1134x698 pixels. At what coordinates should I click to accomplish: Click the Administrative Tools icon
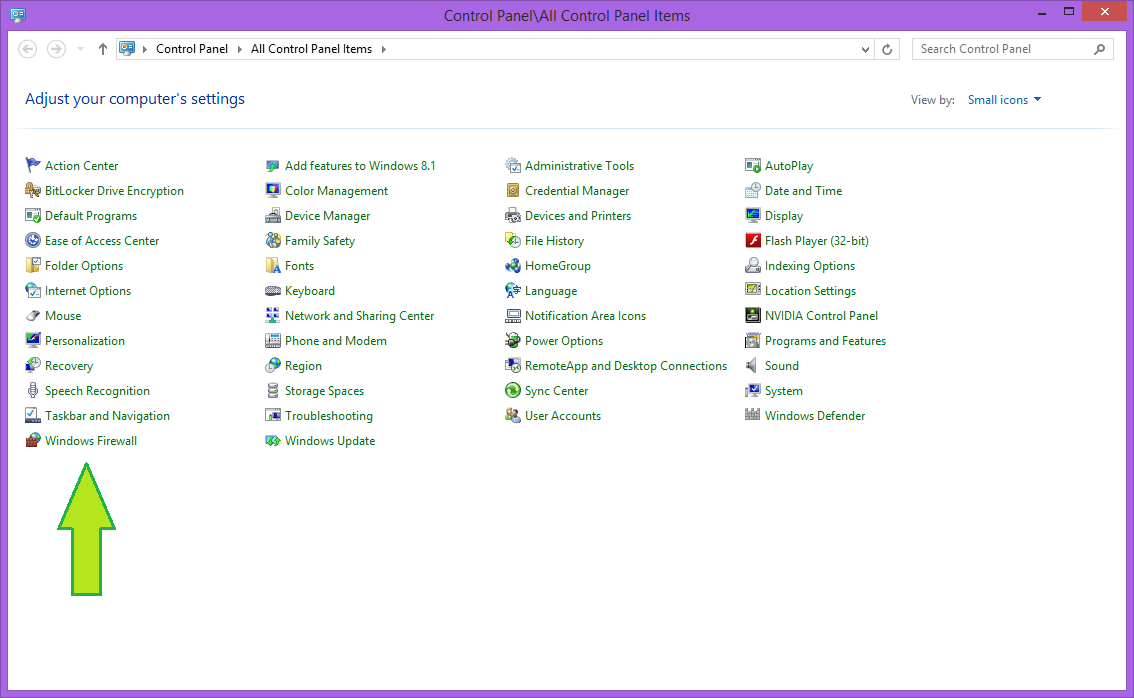(x=513, y=166)
